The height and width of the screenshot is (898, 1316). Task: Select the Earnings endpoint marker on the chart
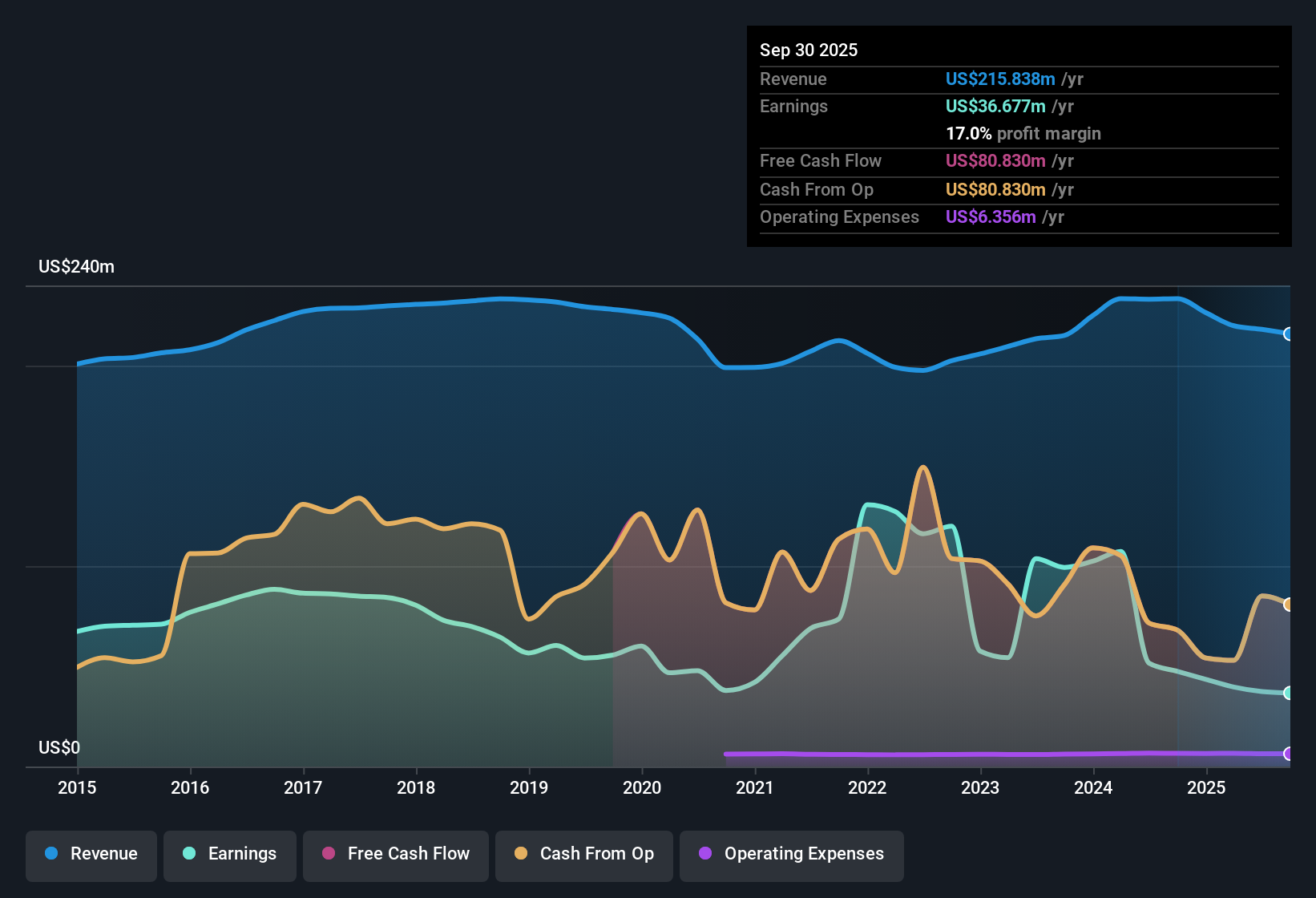coord(1289,694)
